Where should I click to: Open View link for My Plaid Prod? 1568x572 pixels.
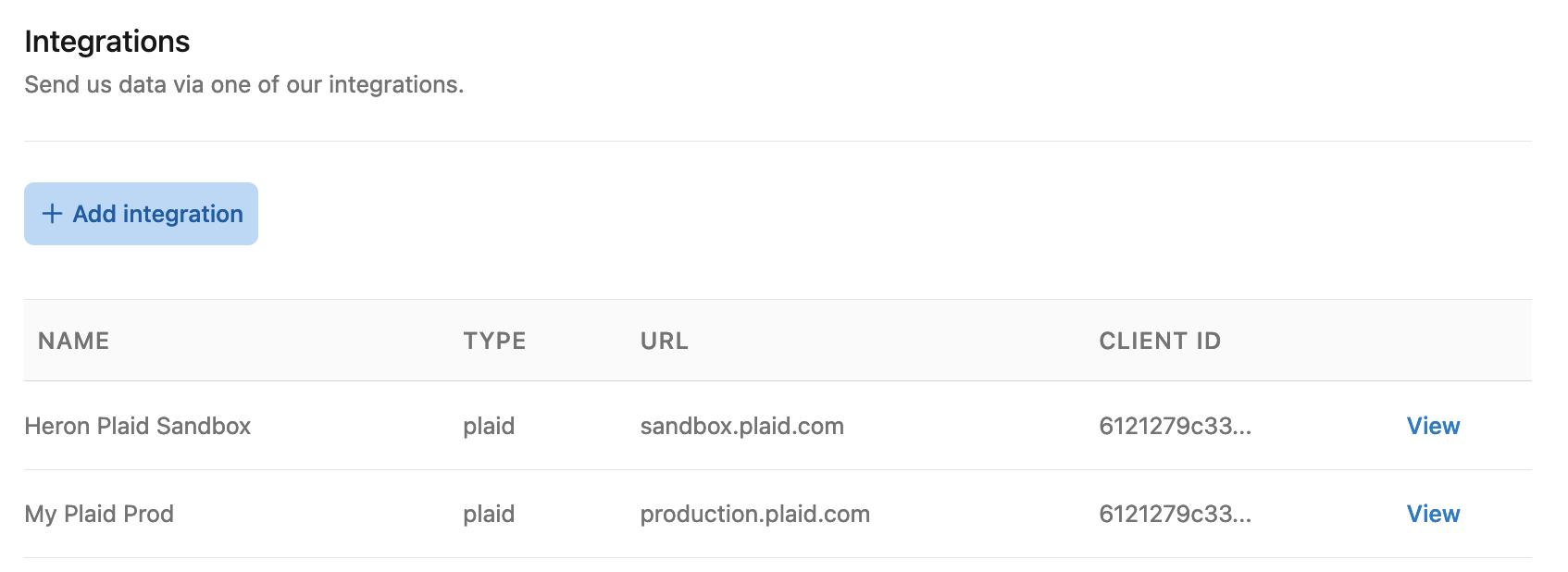click(x=1433, y=514)
